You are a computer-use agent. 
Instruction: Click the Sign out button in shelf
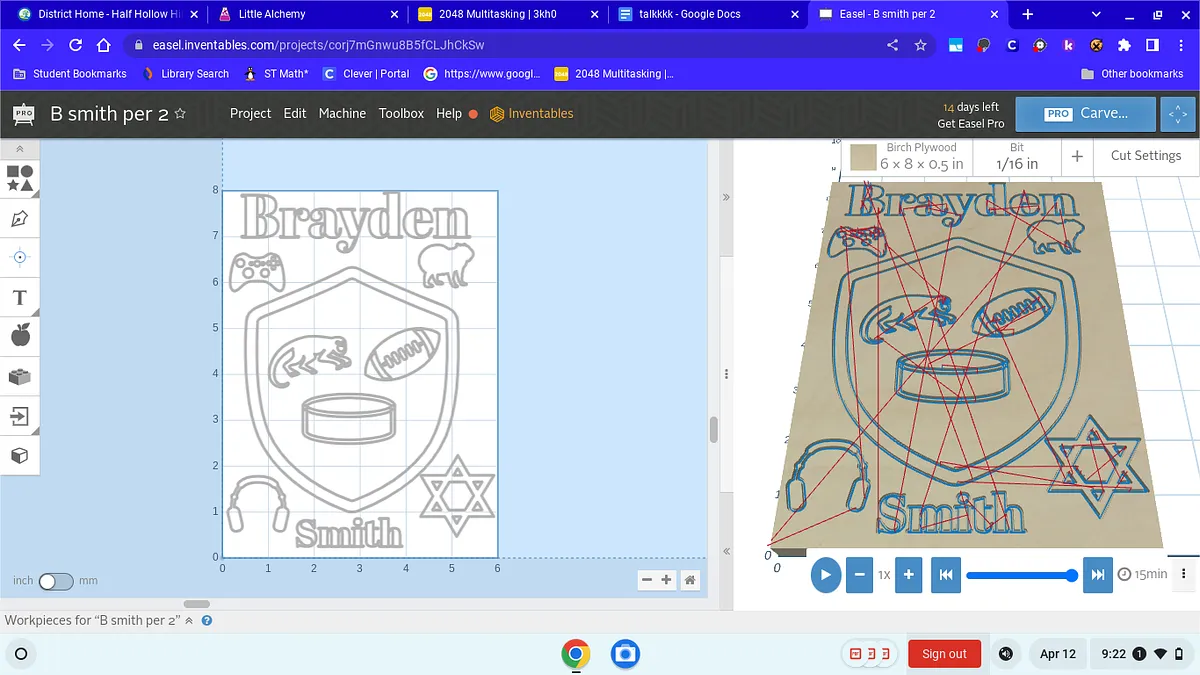coord(944,654)
